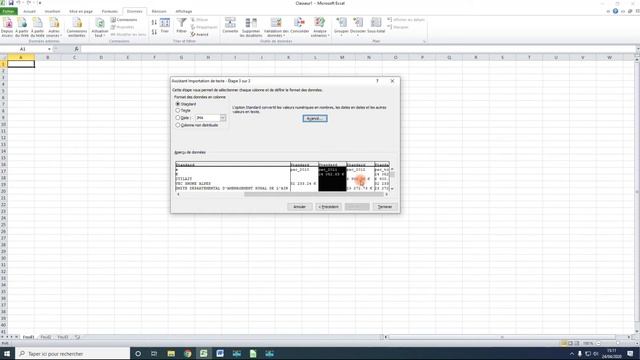640x360 pixels.
Task: Switch to the Accueil ribbon tab
Action: (29, 11)
